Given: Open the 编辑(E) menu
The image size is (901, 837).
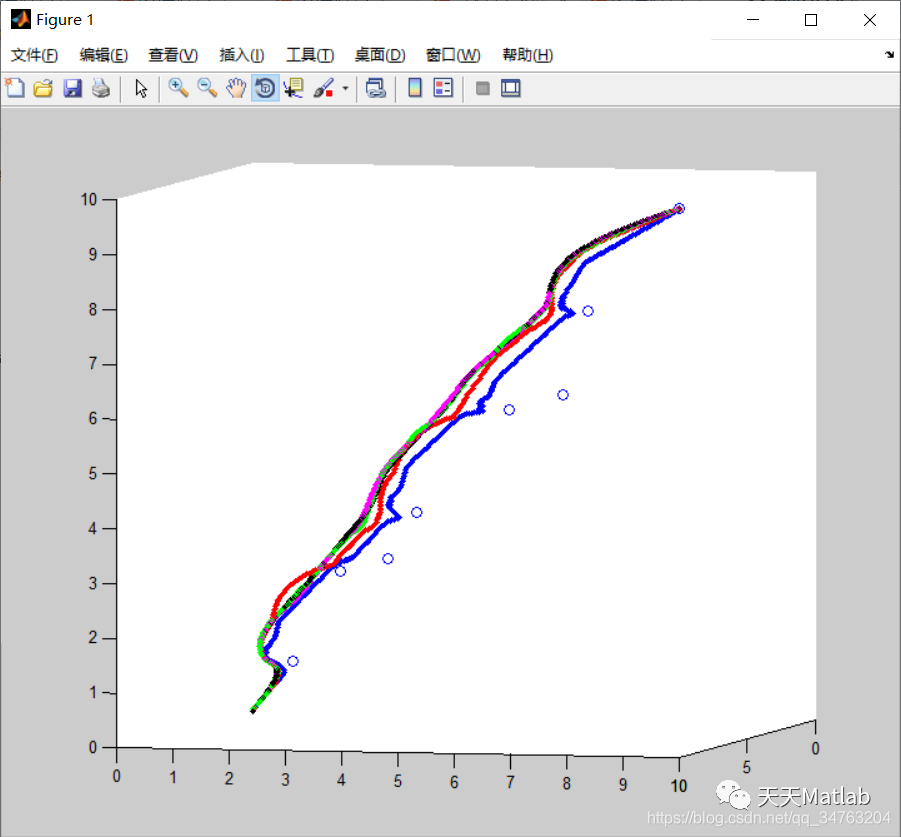Looking at the screenshot, I should point(104,55).
